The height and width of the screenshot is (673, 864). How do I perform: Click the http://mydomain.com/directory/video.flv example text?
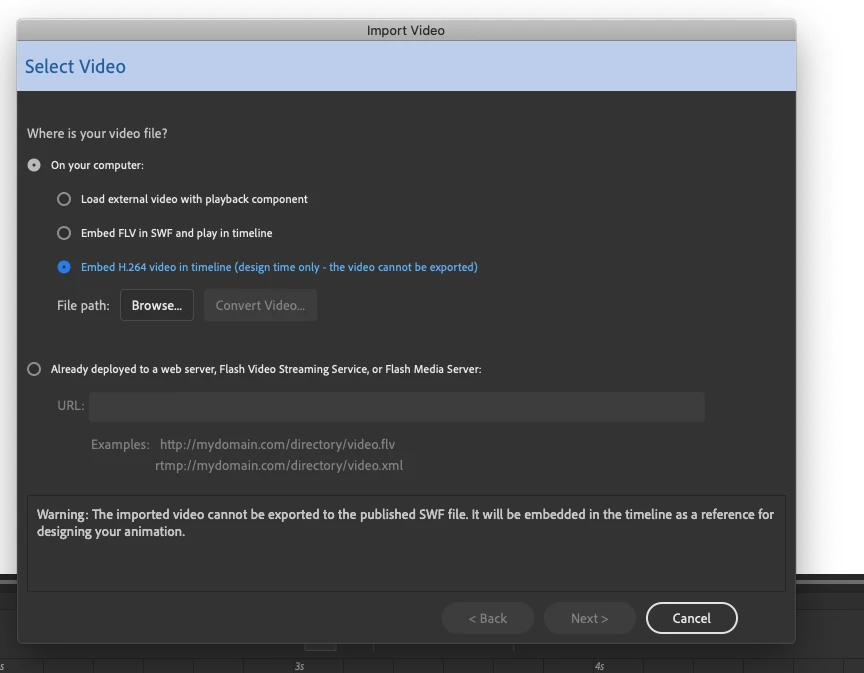278,444
